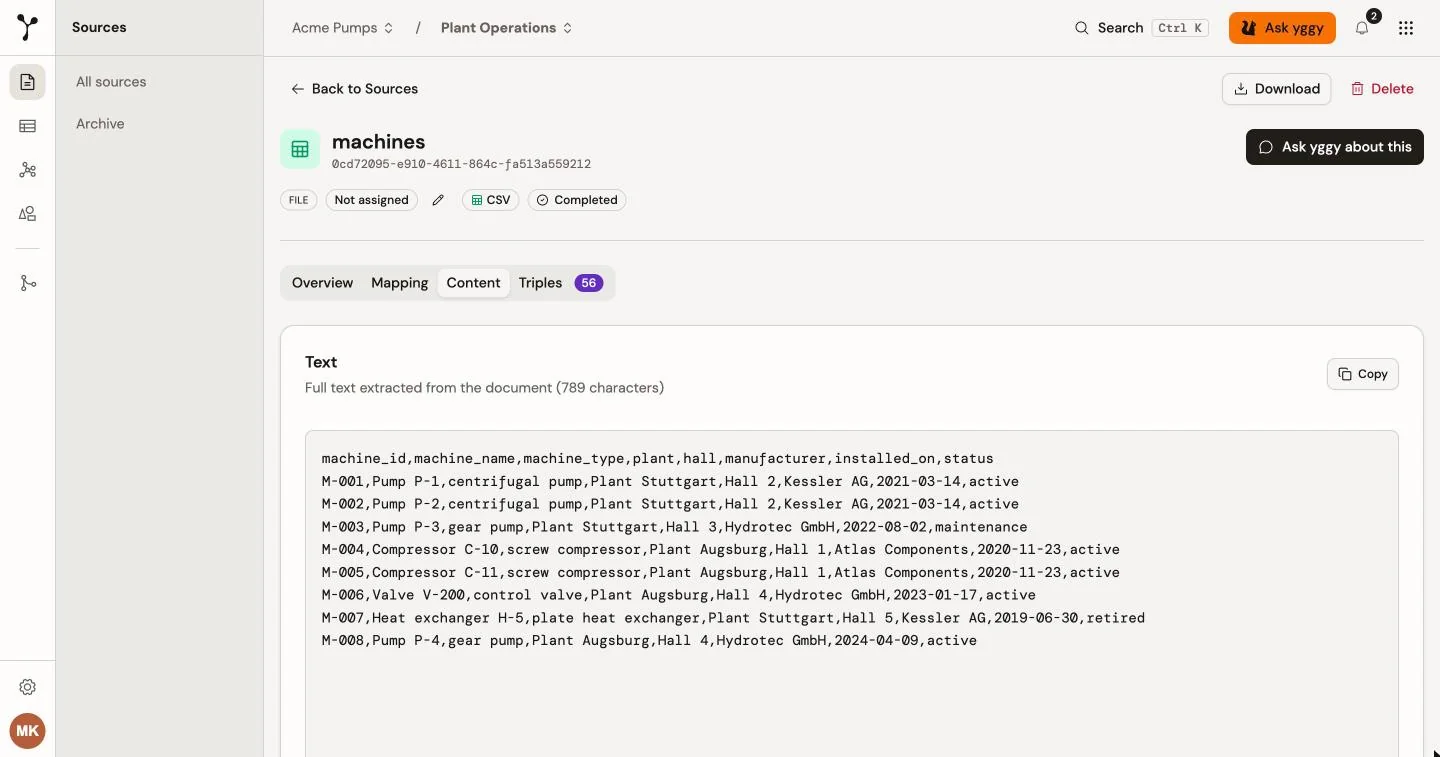1440x757 pixels.
Task: Click the pencil edit assignment icon
Action: 438,200
